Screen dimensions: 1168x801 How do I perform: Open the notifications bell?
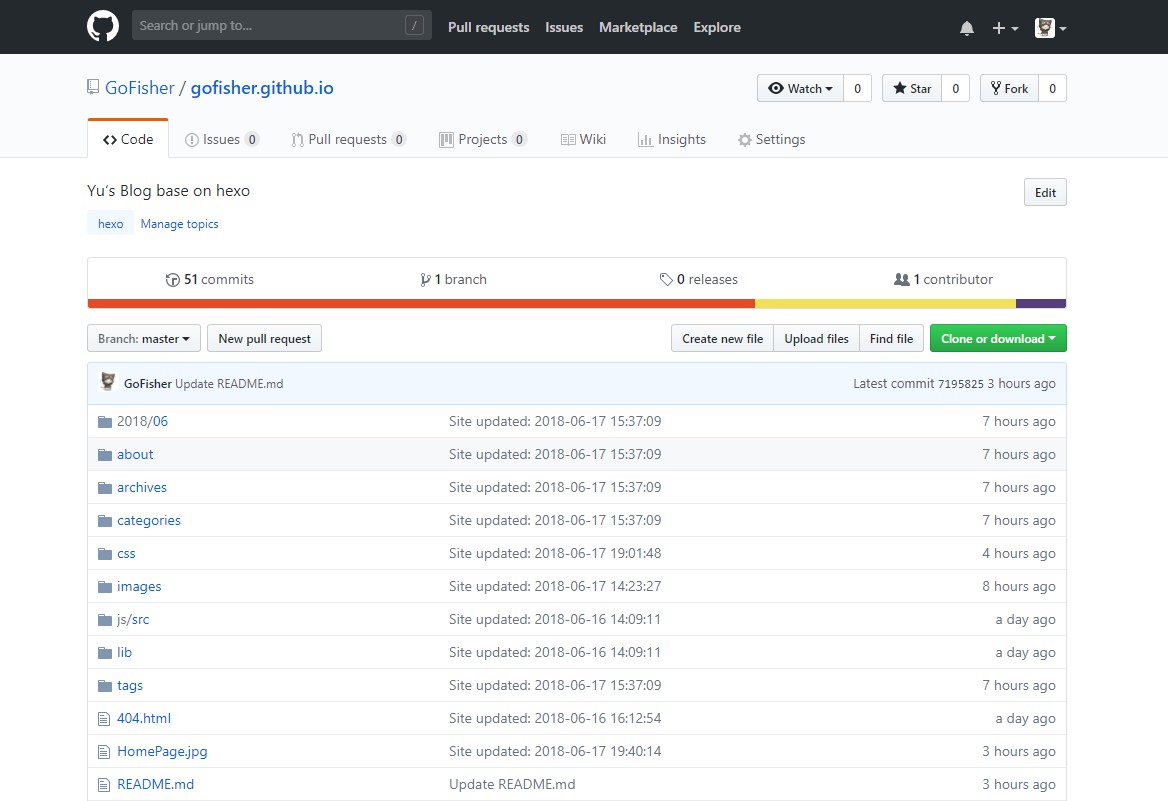966,28
